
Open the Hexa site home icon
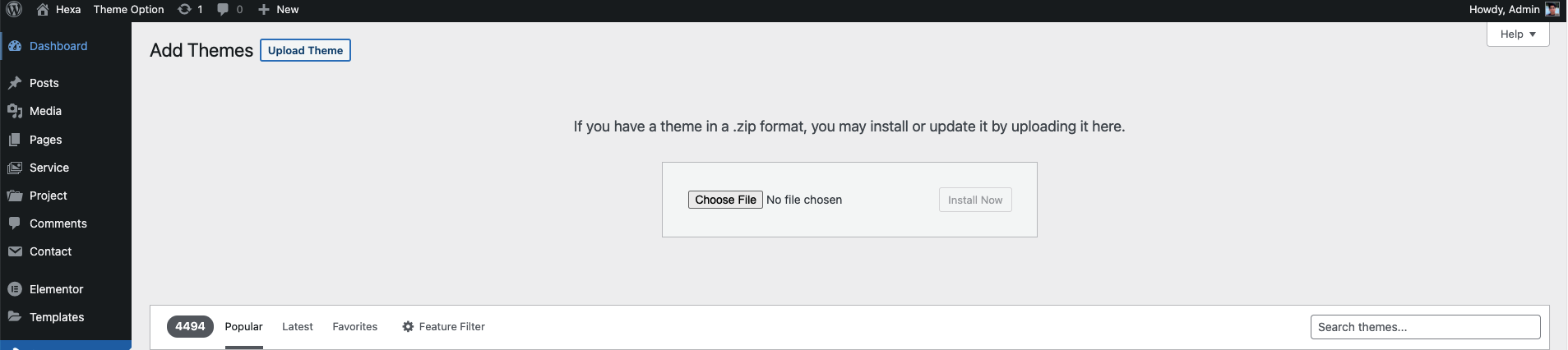point(43,10)
